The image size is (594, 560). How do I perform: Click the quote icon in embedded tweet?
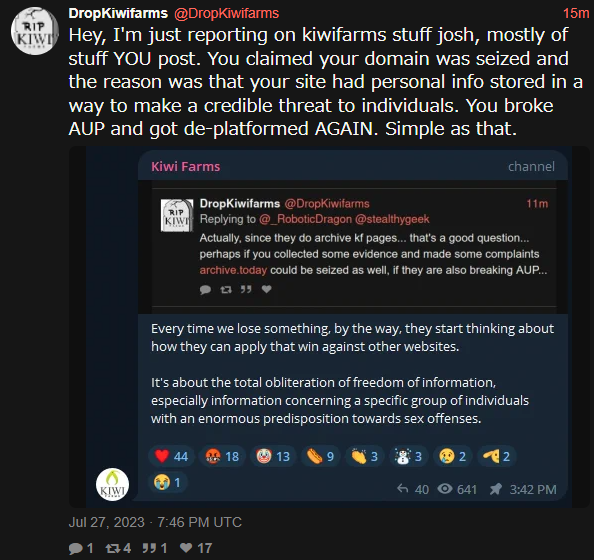[x=246, y=290]
